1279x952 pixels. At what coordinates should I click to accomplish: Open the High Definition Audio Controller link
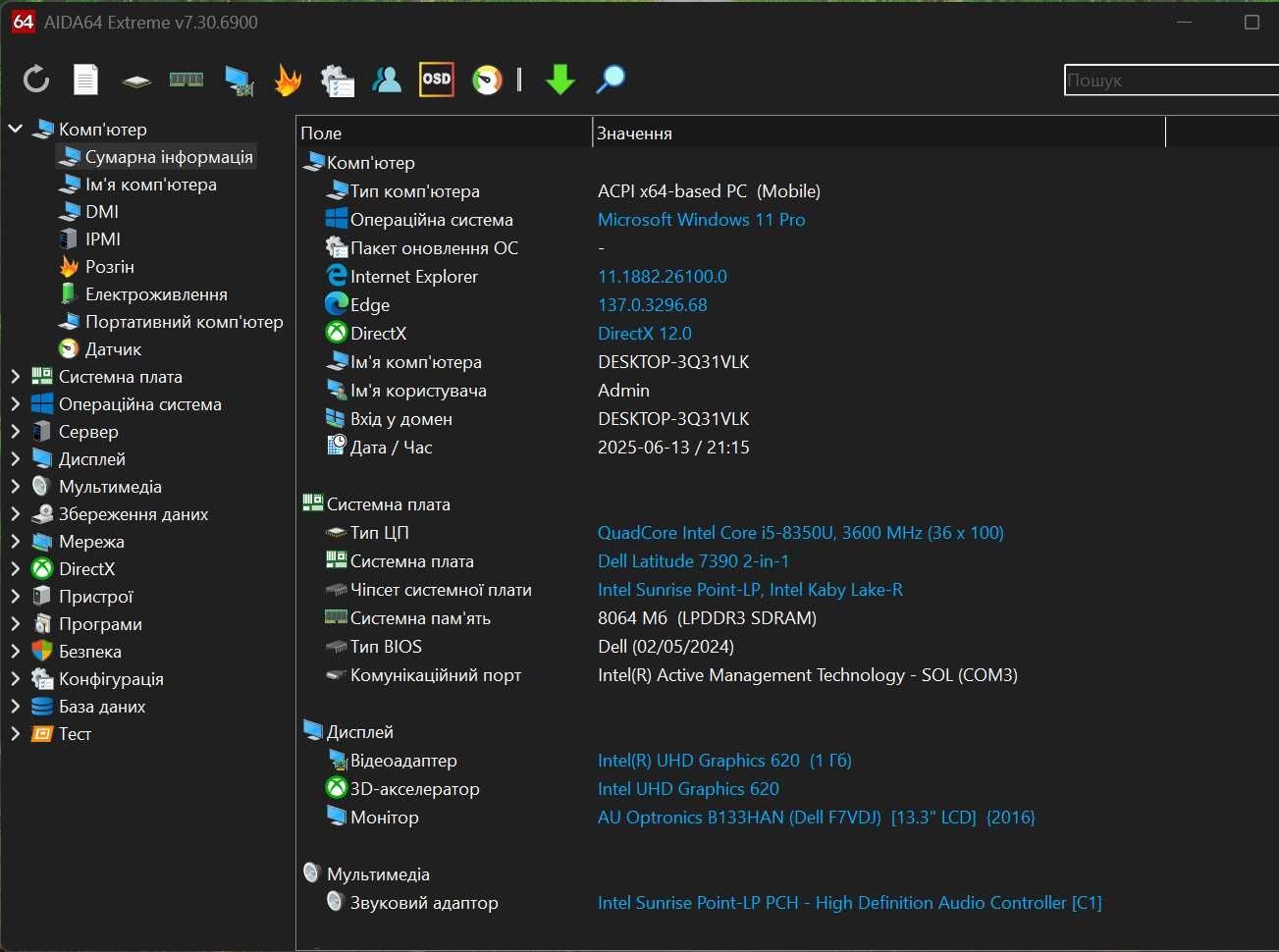tap(849, 902)
